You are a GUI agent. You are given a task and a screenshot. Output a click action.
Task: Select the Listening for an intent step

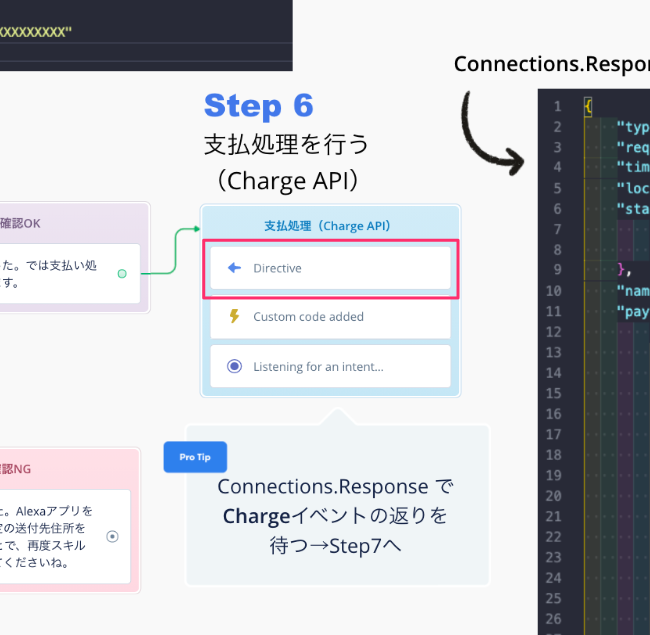[330, 366]
